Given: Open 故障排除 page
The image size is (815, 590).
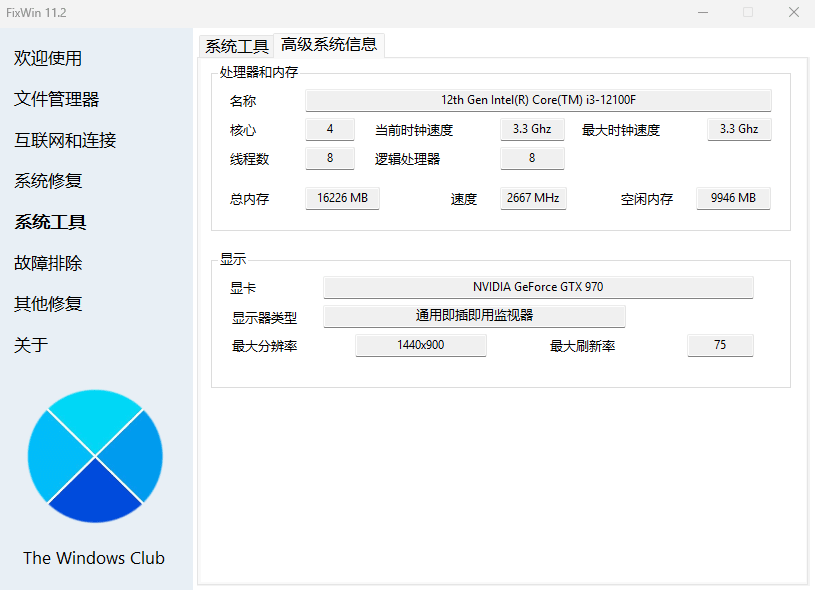Looking at the screenshot, I should (x=48, y=263).
